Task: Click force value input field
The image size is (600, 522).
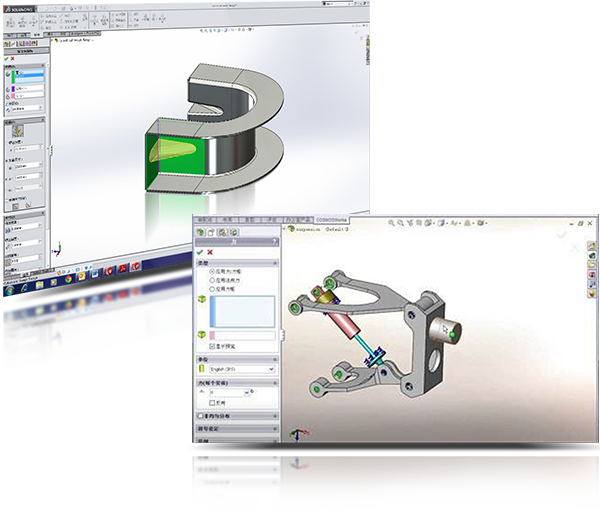Action: (x=227, y=393)
